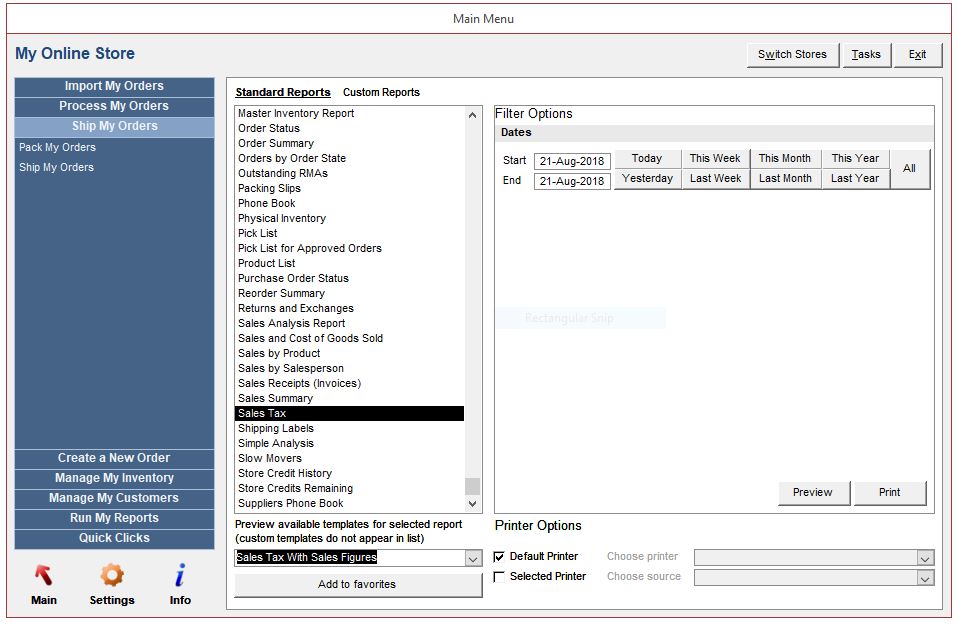Screen dimensions: 957x639
Task: Click the Preview report button
Action: (x=813, y=493)
